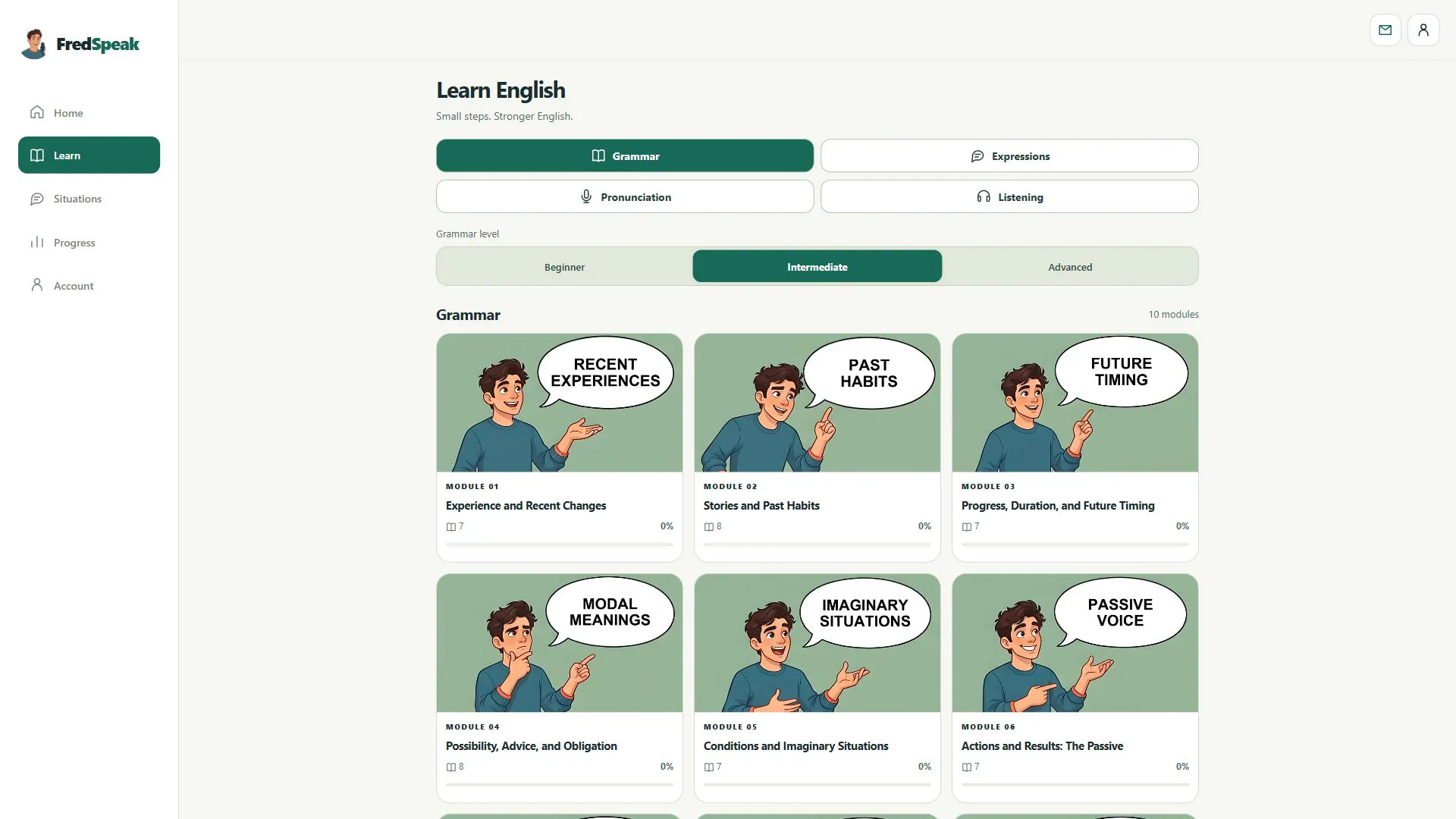Click the 'Grammar level' label

tap(467, 234)
